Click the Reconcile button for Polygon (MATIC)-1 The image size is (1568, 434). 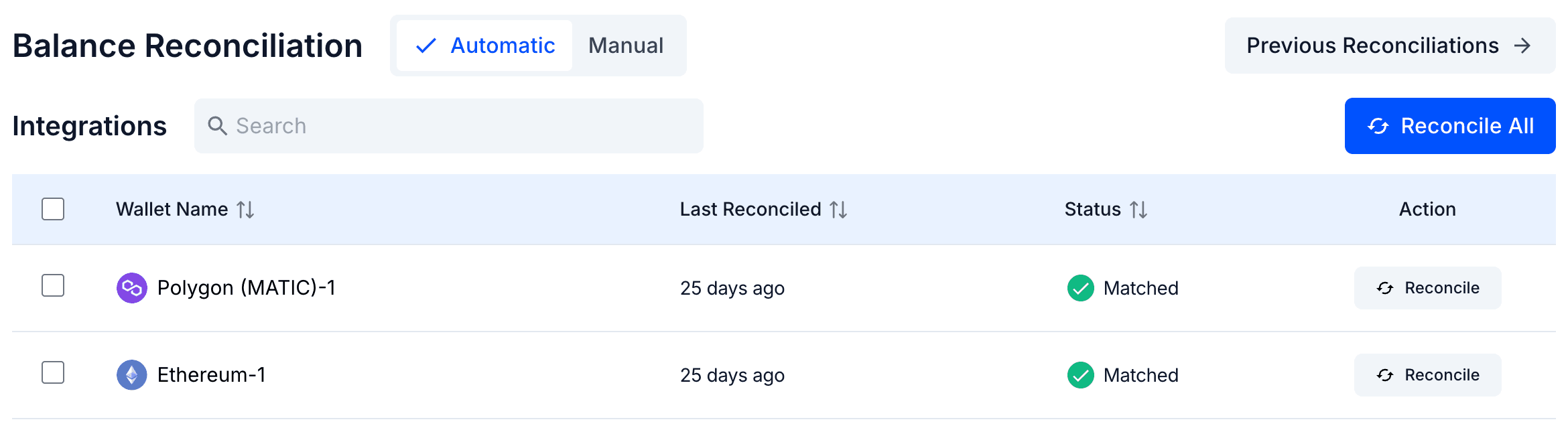point(1427,287)
